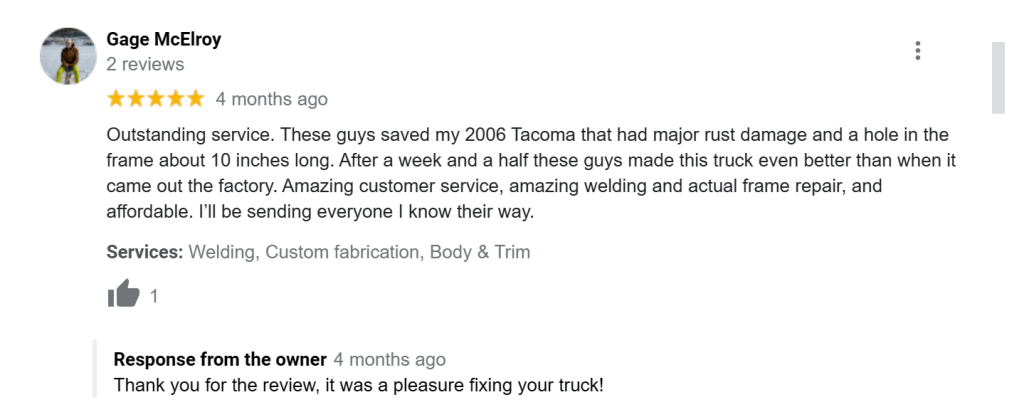Open Gage McElroy's profile photo
1024x412 pixels.
tap(67, 55)
